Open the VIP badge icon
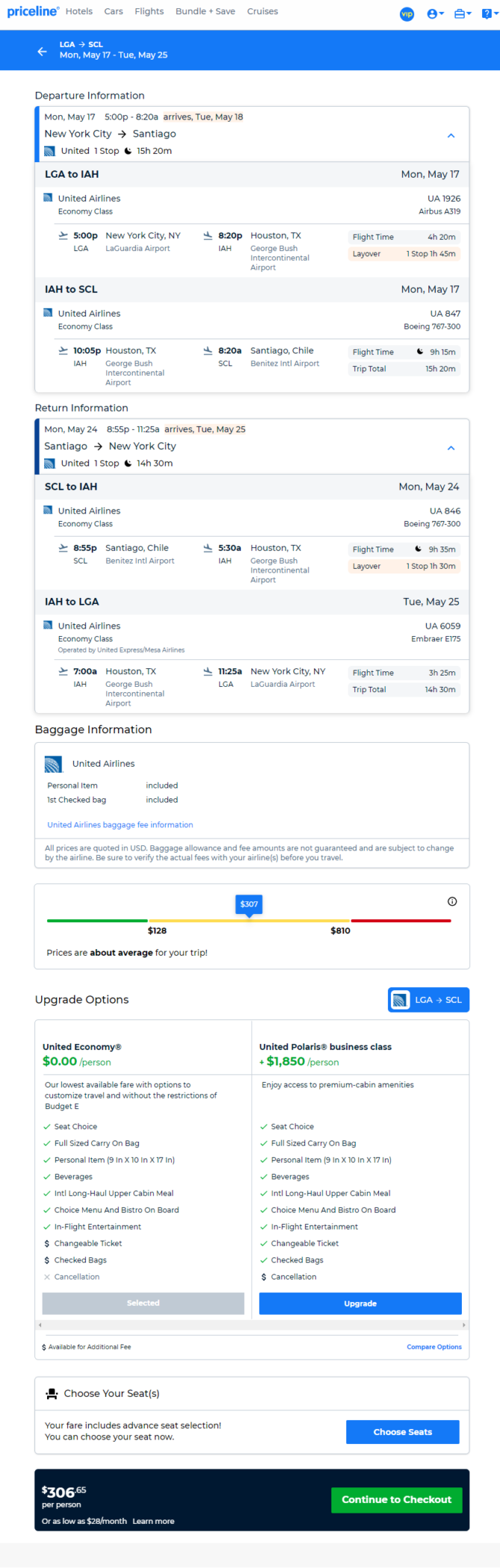The width and height of the screenshot is (500, 1568). pyautogui.click(x=407, y=13)
